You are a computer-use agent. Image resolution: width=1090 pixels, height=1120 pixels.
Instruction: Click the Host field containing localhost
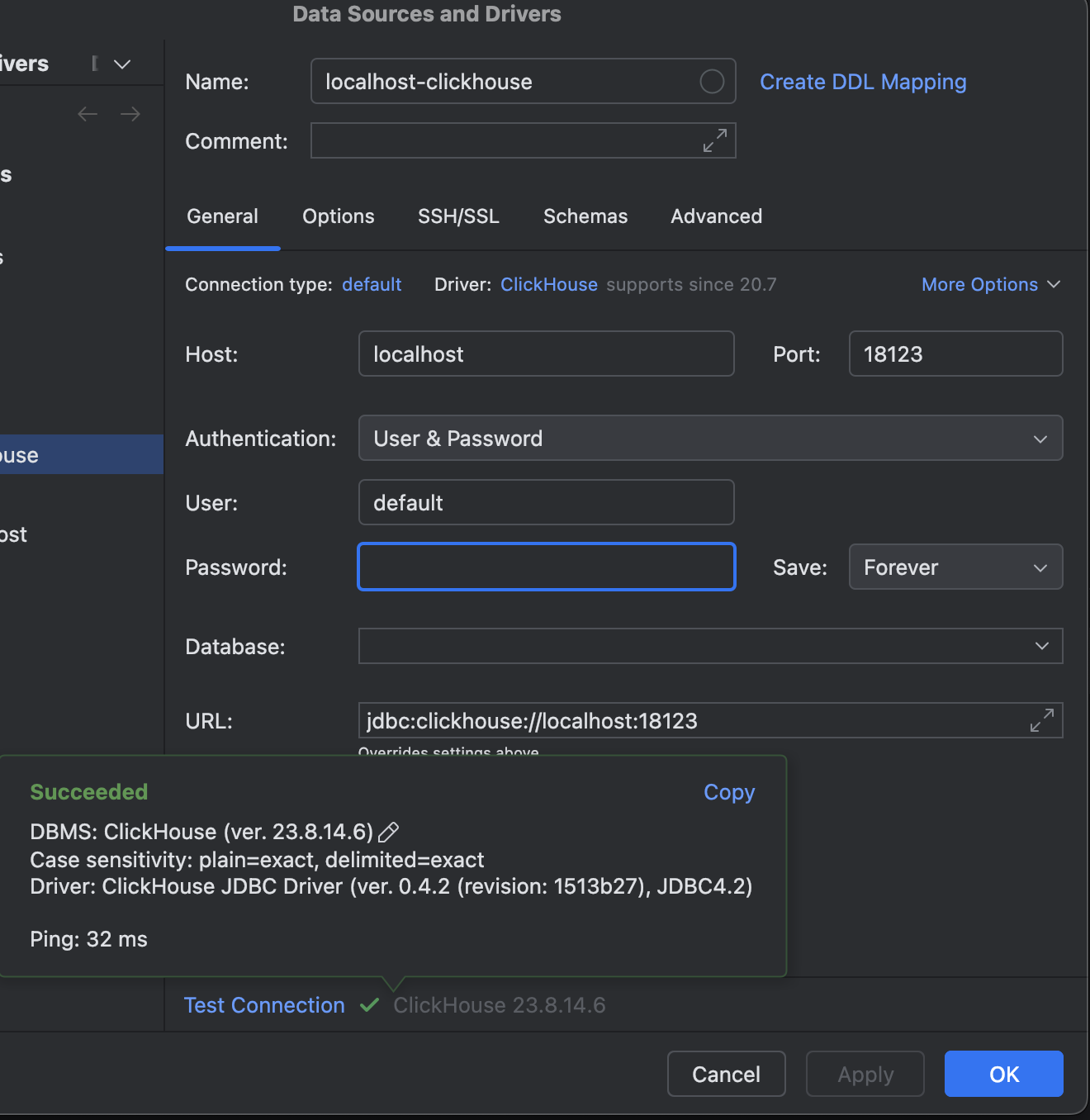(x=546, y=354)
